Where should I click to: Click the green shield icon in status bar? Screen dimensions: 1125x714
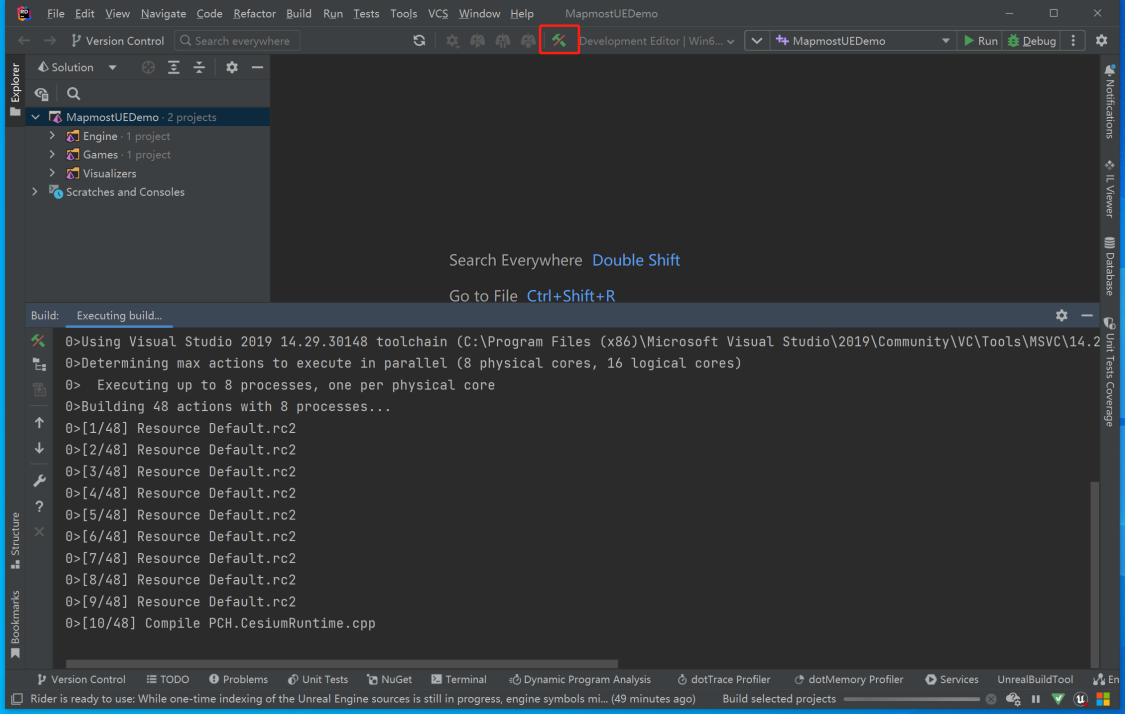click(1058, 699)
